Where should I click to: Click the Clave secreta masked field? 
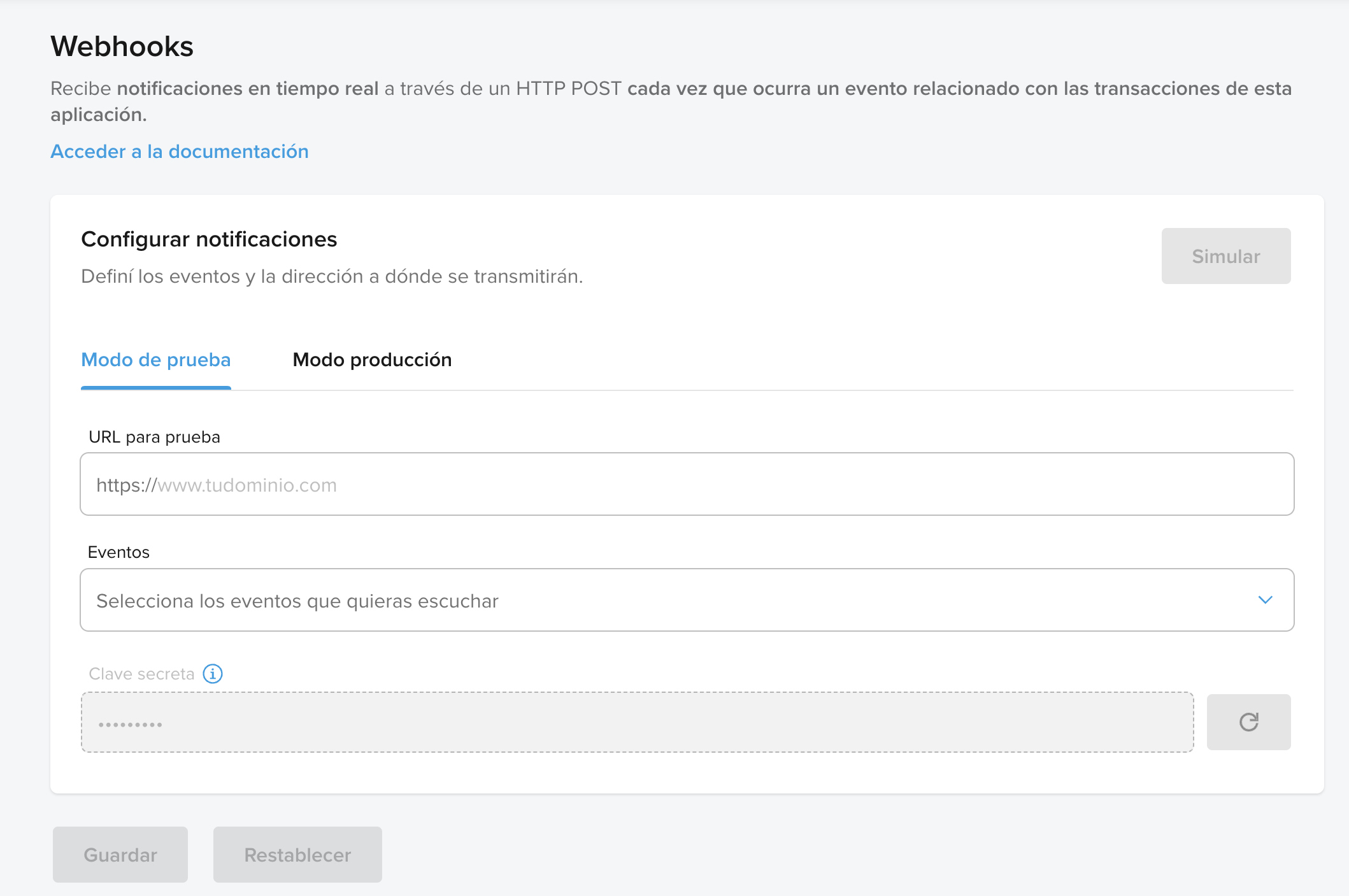pos(637,722)
